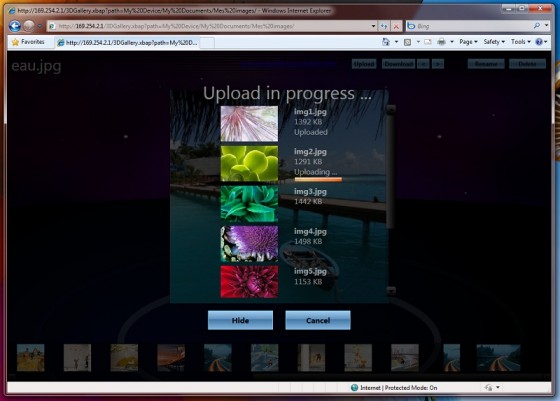Expand the address bar history dropdown
This screenshot has width=560, height=401.
[374, 26]
